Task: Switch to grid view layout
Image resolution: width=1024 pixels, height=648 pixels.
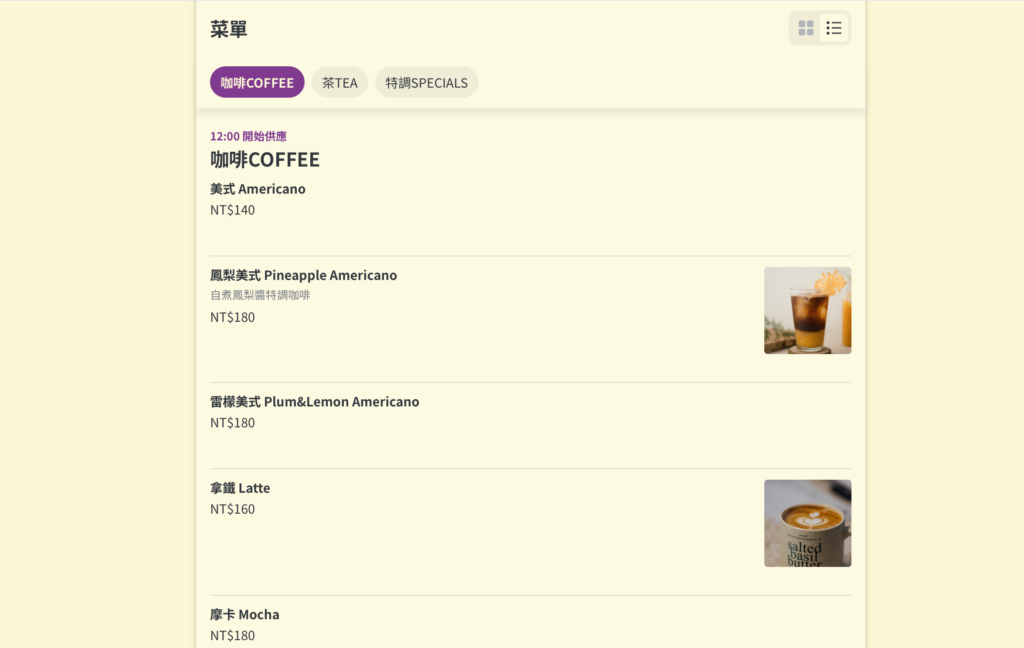Action: (806, 28)
